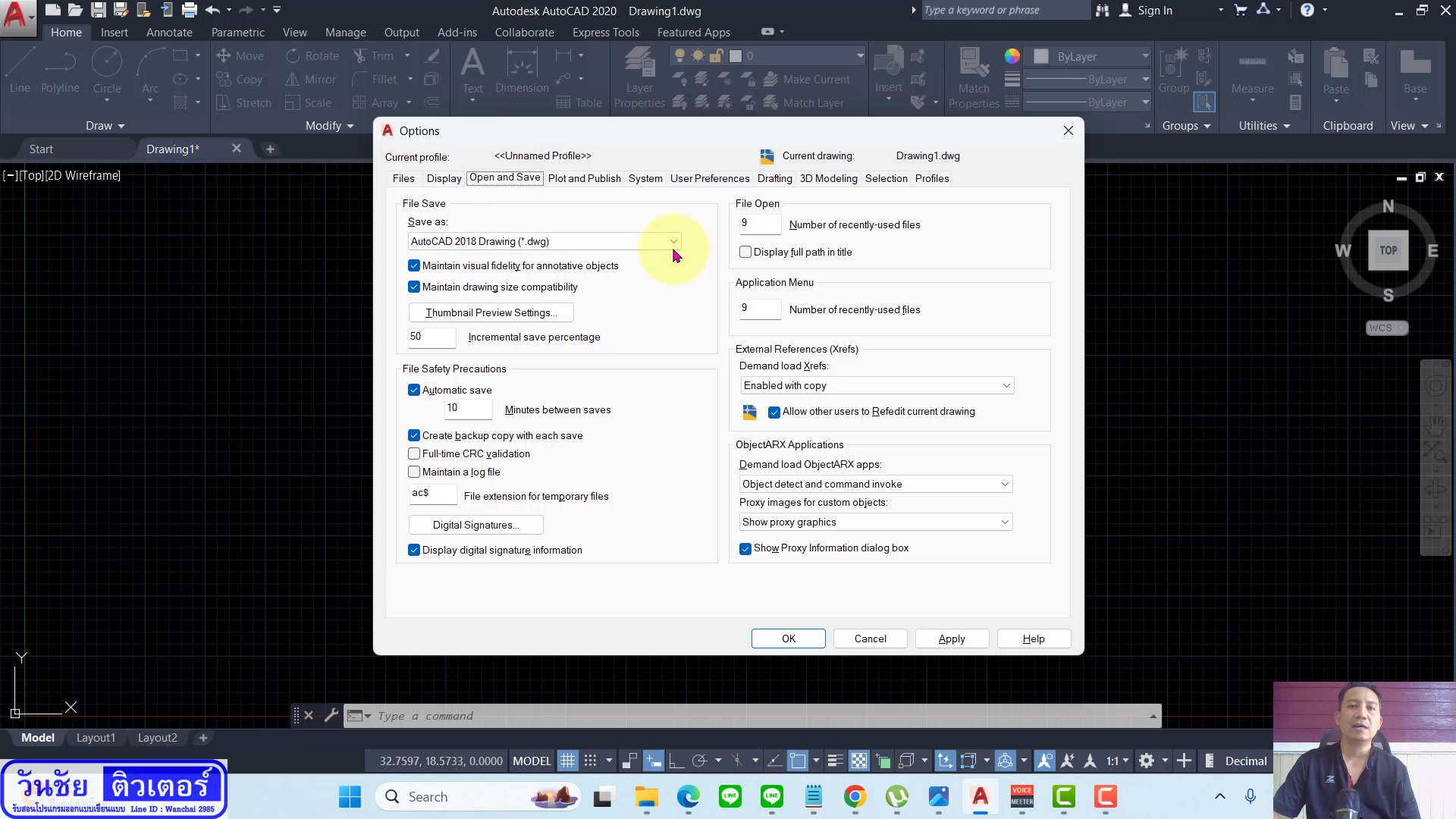Open the Save as file format dropdown

coord(544,241)
